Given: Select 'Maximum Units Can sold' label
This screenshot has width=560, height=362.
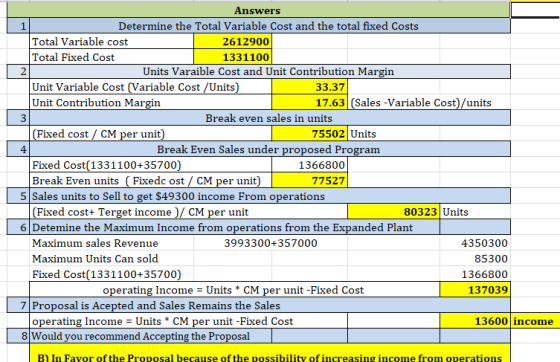Looking at the screenshot, I should point(111,258).
